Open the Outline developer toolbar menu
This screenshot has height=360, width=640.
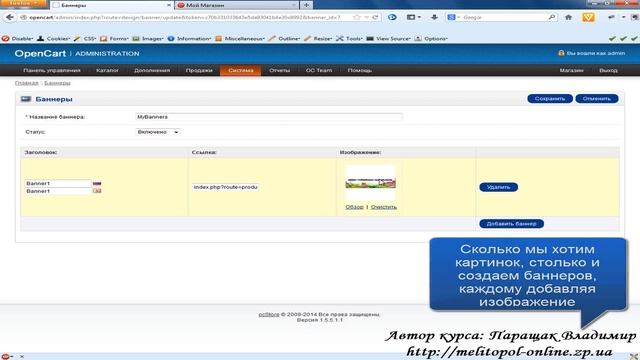(x=284, y=38)
